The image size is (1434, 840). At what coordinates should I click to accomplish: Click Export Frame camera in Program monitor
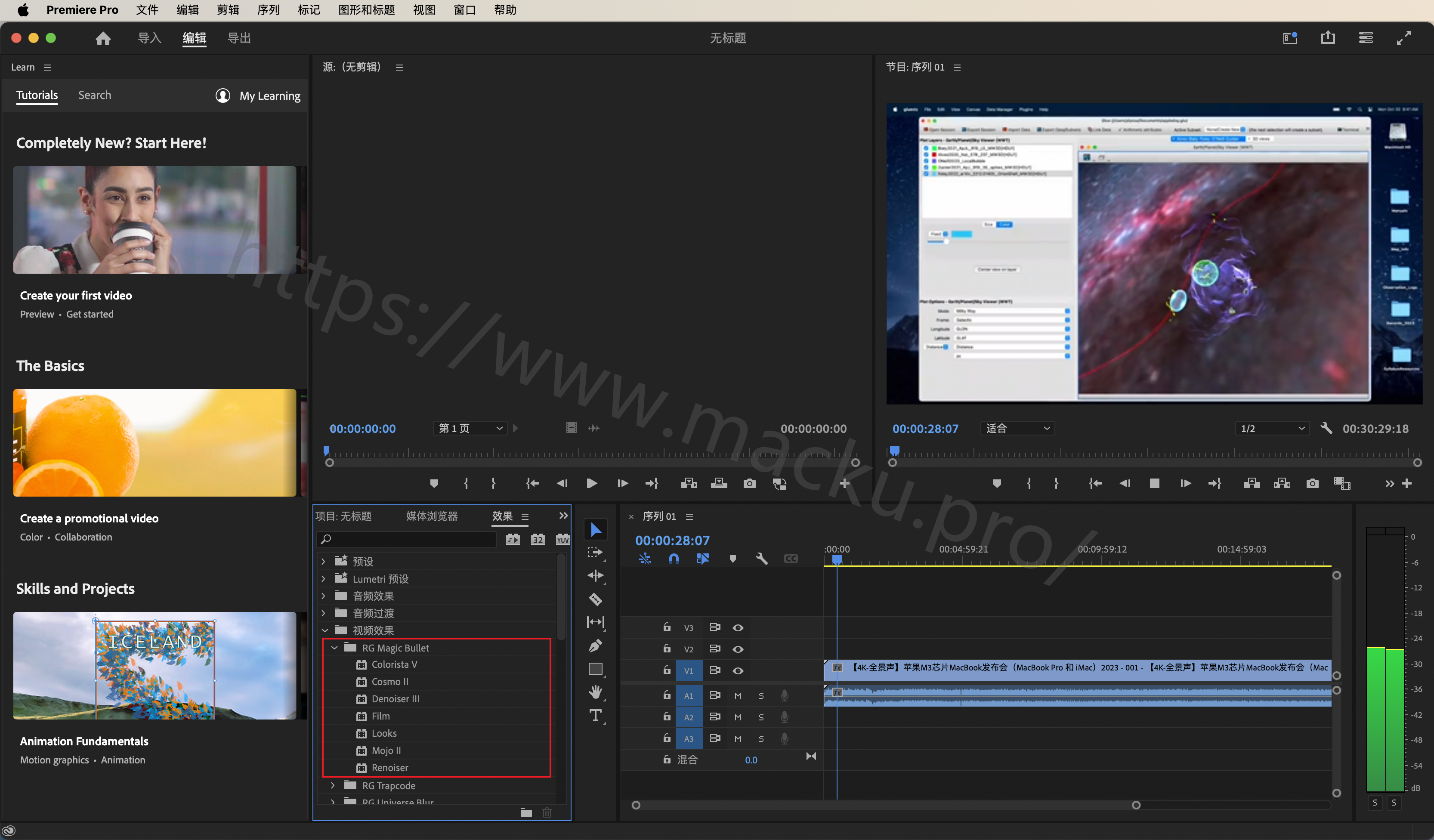[1312, 483]
